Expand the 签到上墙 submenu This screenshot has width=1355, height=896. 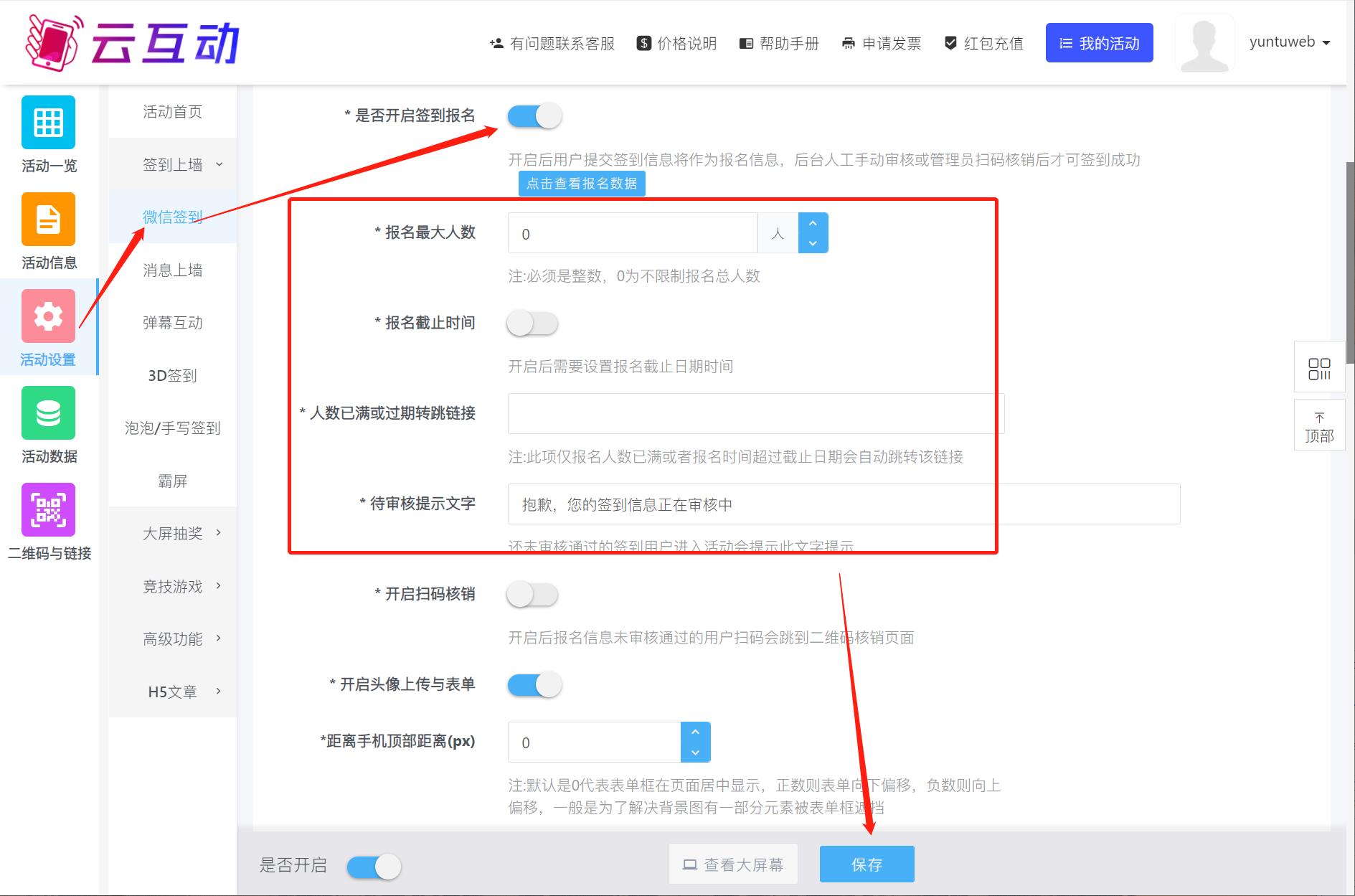pos(182,165)
